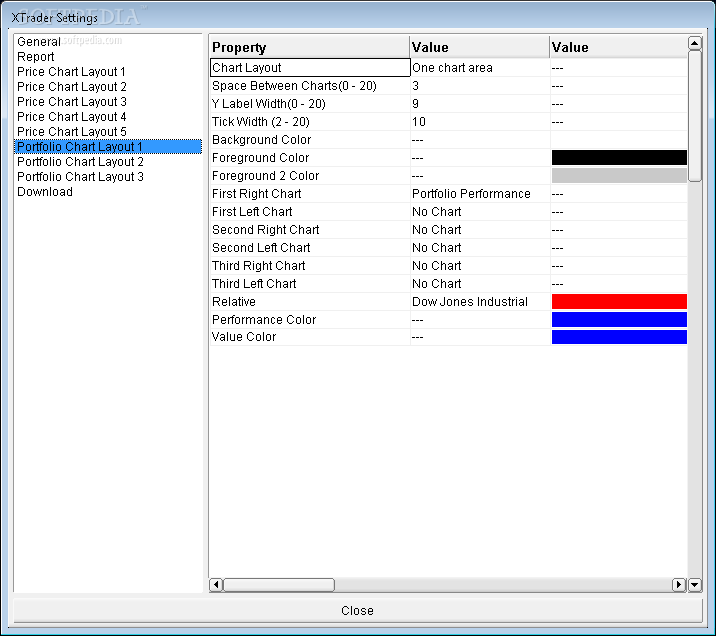Click the second Value column header
Viewport: 716px width, 636px height.
pyautogui.click(x=619, y=47)
